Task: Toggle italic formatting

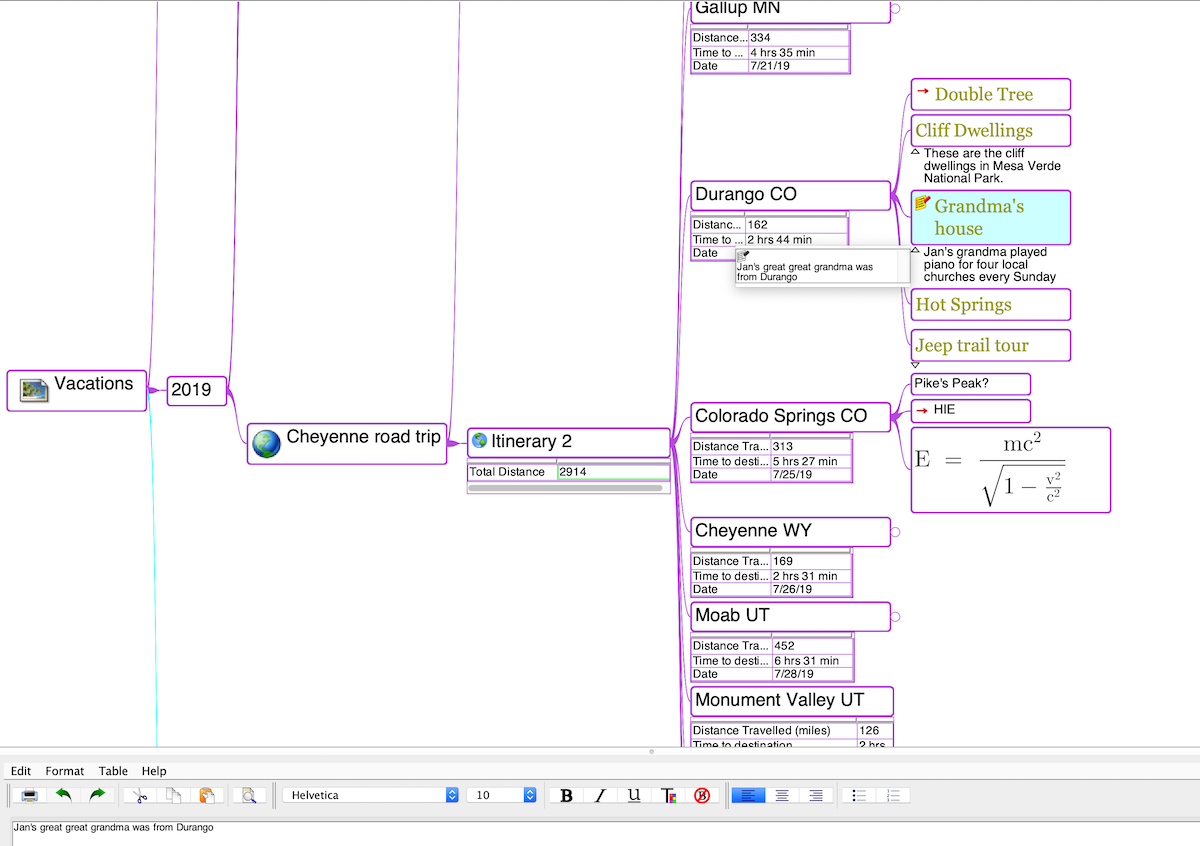Action: coord(600,796)
